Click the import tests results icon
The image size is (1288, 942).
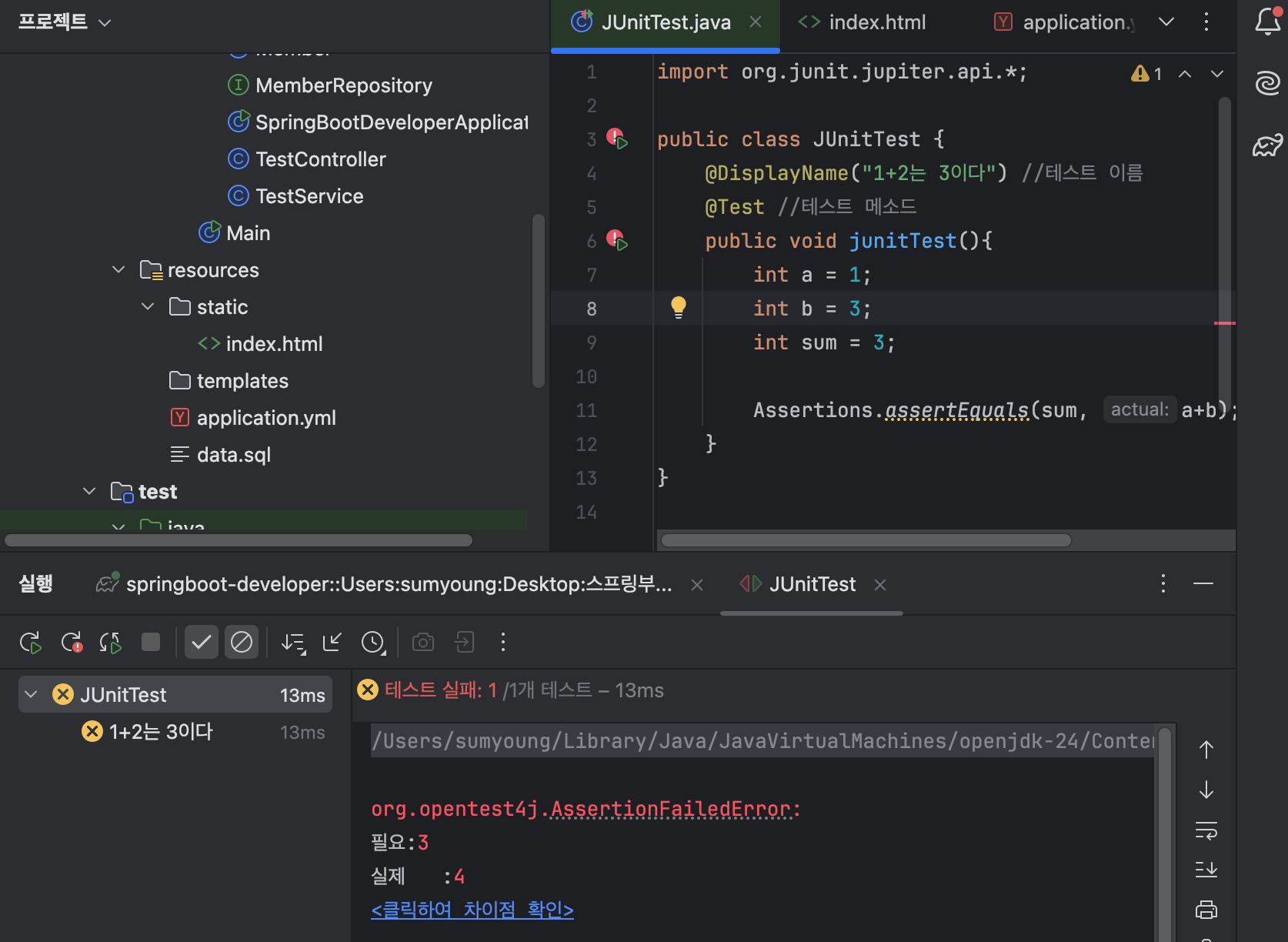click(x=464, y=642)
